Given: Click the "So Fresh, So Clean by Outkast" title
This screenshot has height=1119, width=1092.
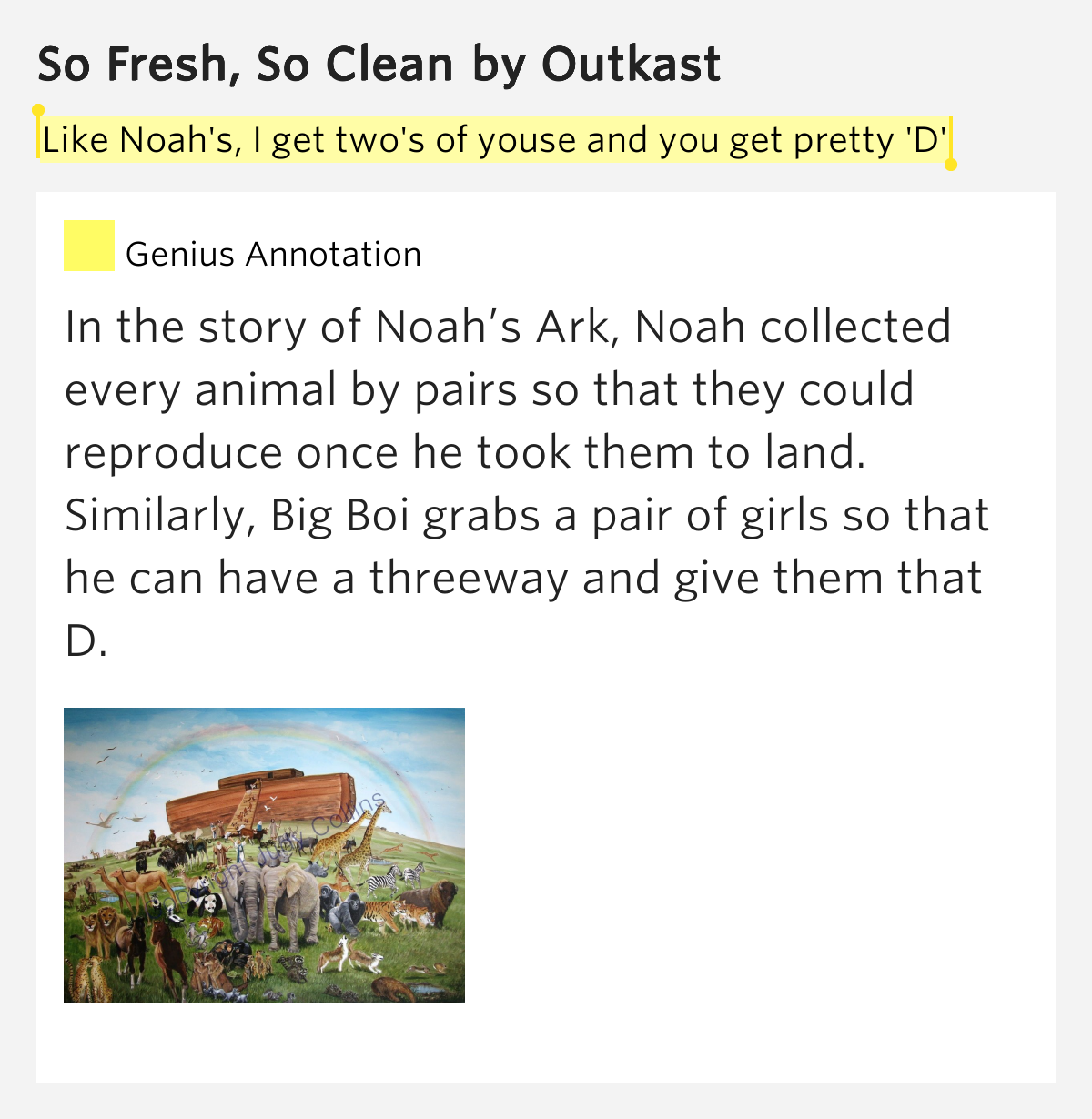Looking at the screenshot, I should [x=379, y=64].
